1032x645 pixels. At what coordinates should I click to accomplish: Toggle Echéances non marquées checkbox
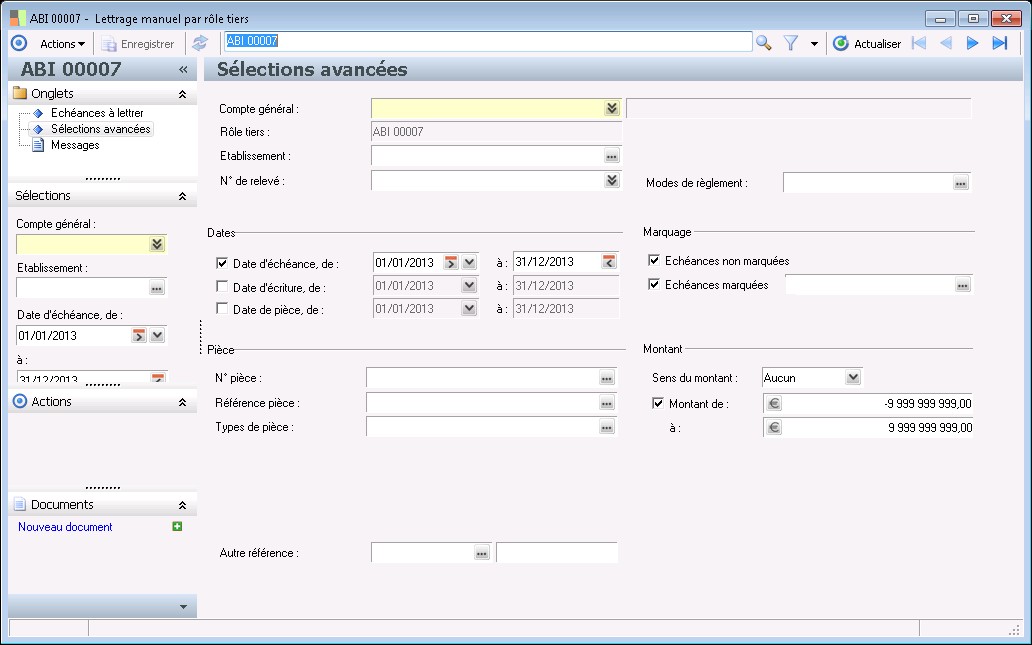click(654, 260)
